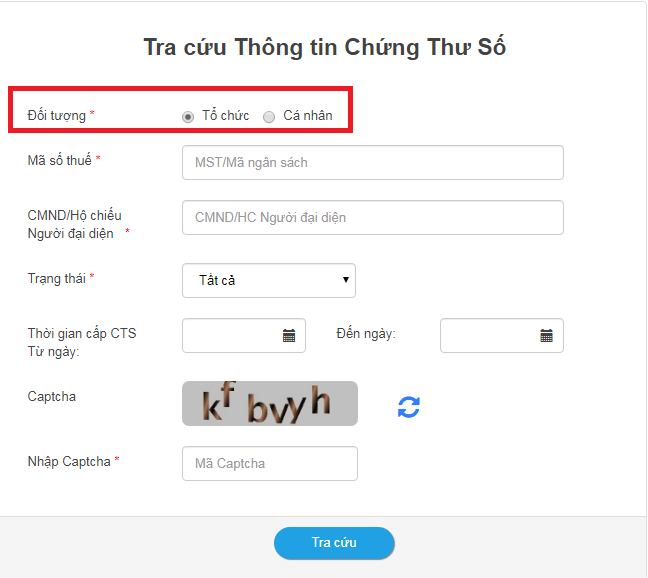
Task: Select the Cá nhân radio button
Action: (x=269, y=117)
